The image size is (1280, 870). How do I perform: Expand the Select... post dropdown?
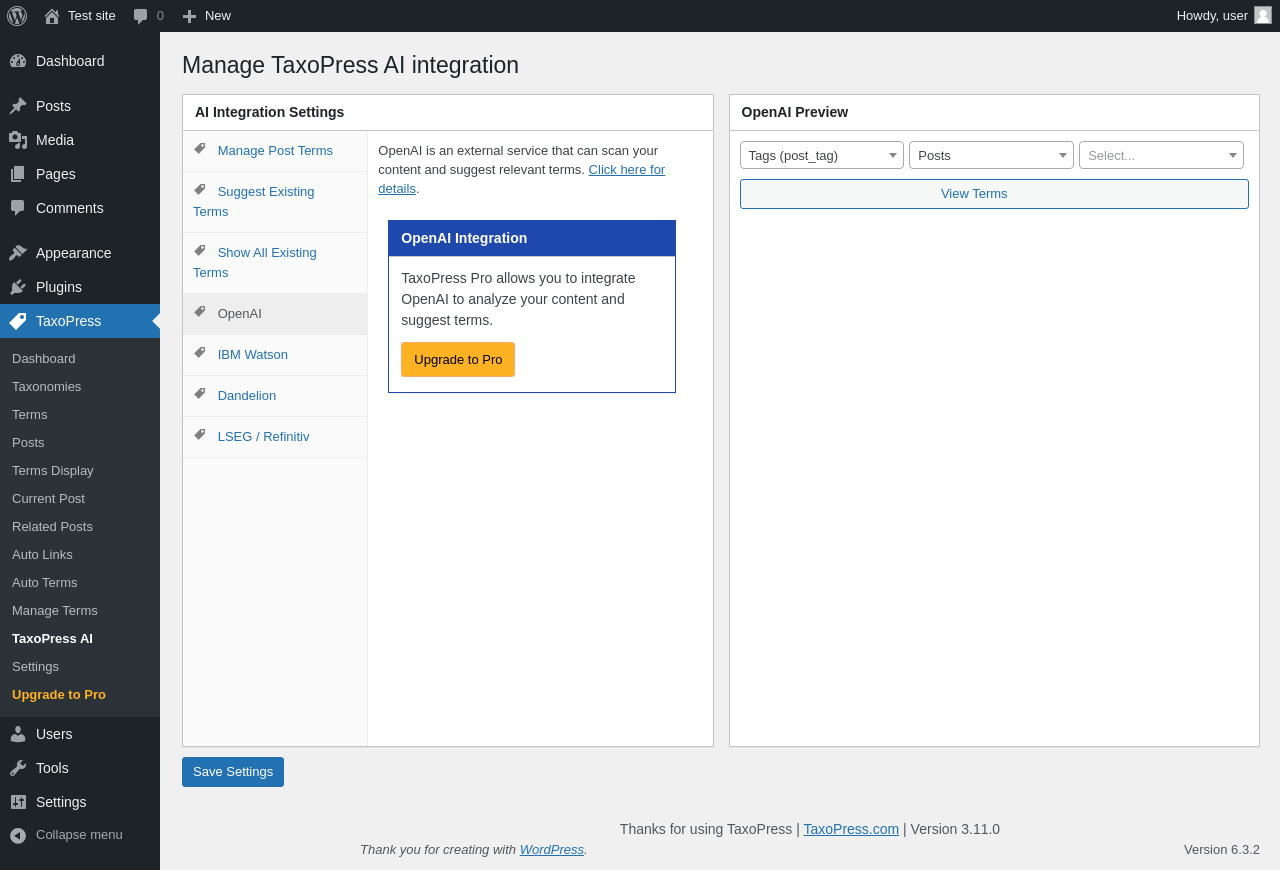(1160, 155)
